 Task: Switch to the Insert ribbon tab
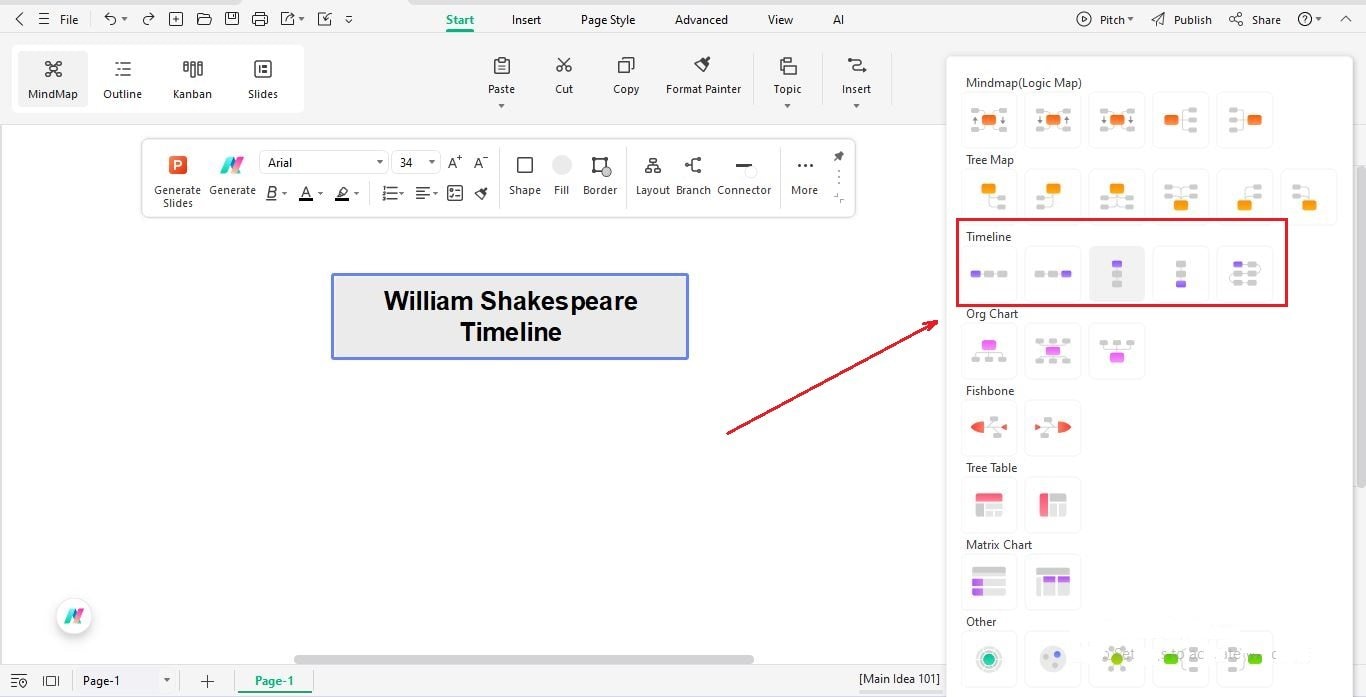click(x=526, y=19)
